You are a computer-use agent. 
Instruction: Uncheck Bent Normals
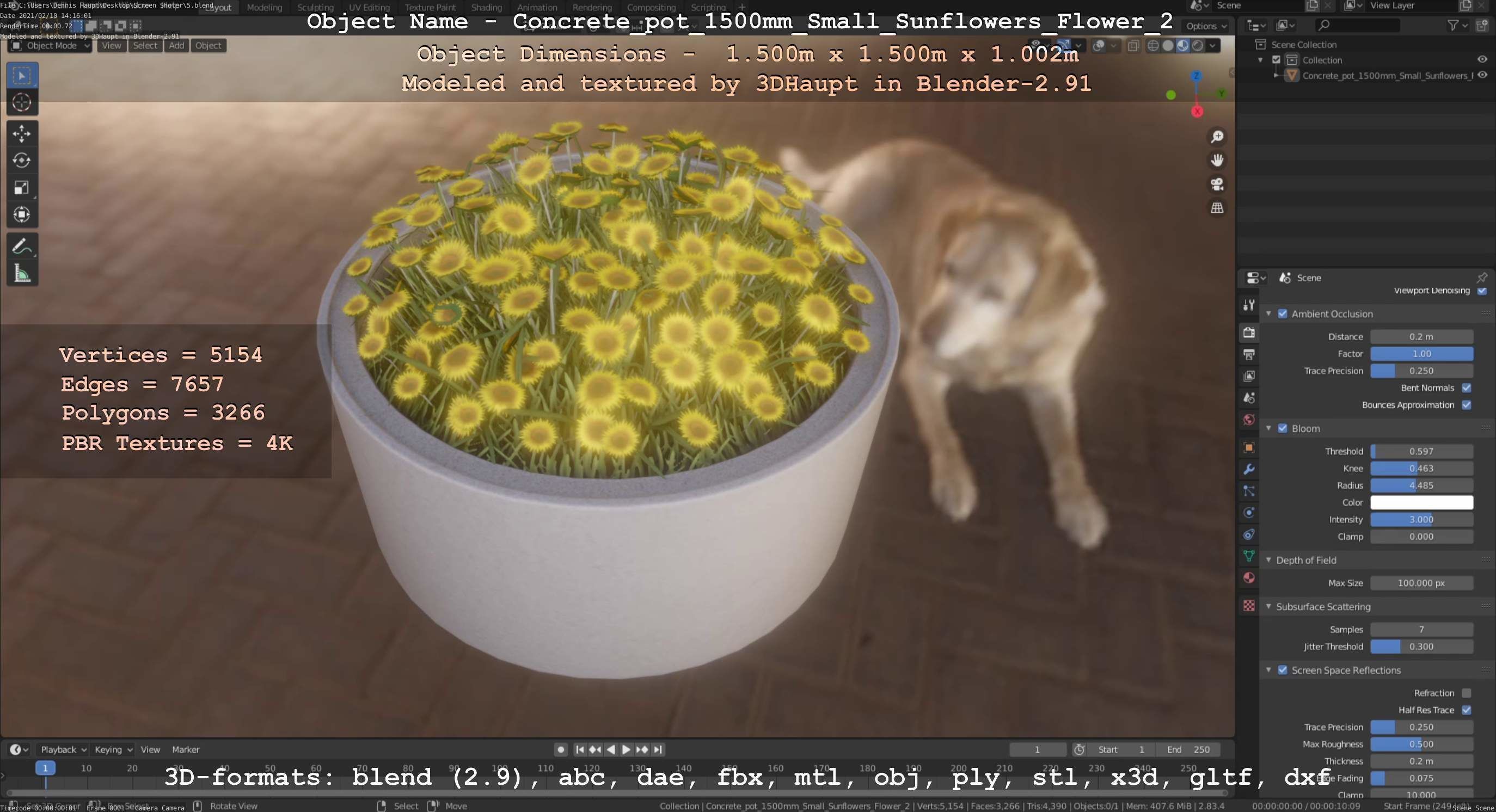tap(1467, 387)
